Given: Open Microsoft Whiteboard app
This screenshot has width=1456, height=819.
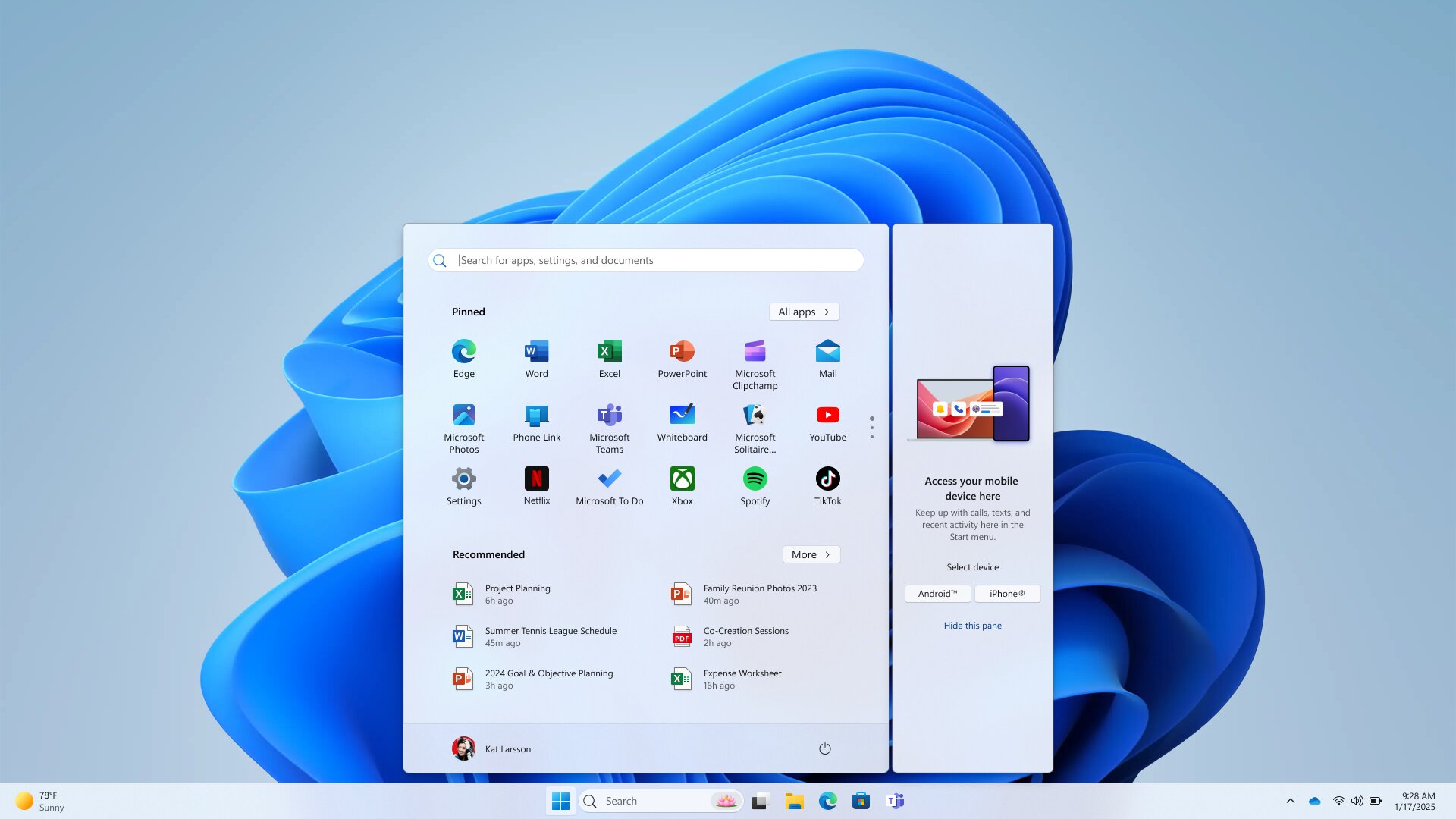Looking at the screenshot, I should click(x=681, y=421).
